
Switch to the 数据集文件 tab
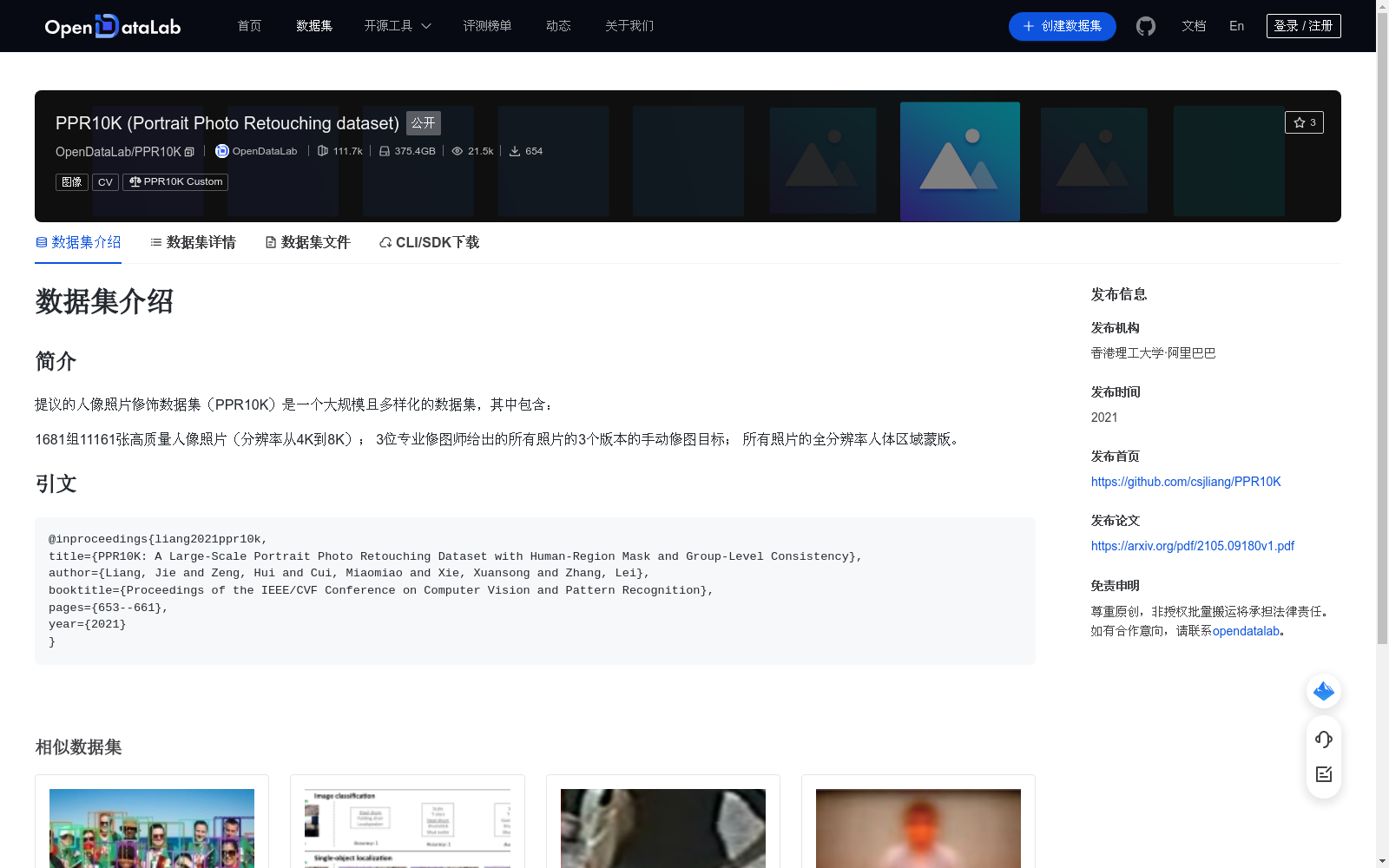click(x=307, y=242)
